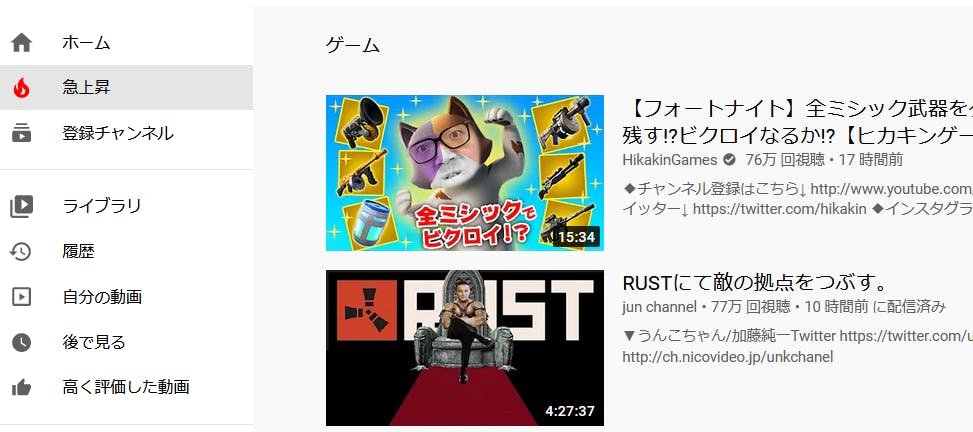Click the thumbs-up liked videos icon
This screenshot has width=973, height=432.
tap(22, 387)
